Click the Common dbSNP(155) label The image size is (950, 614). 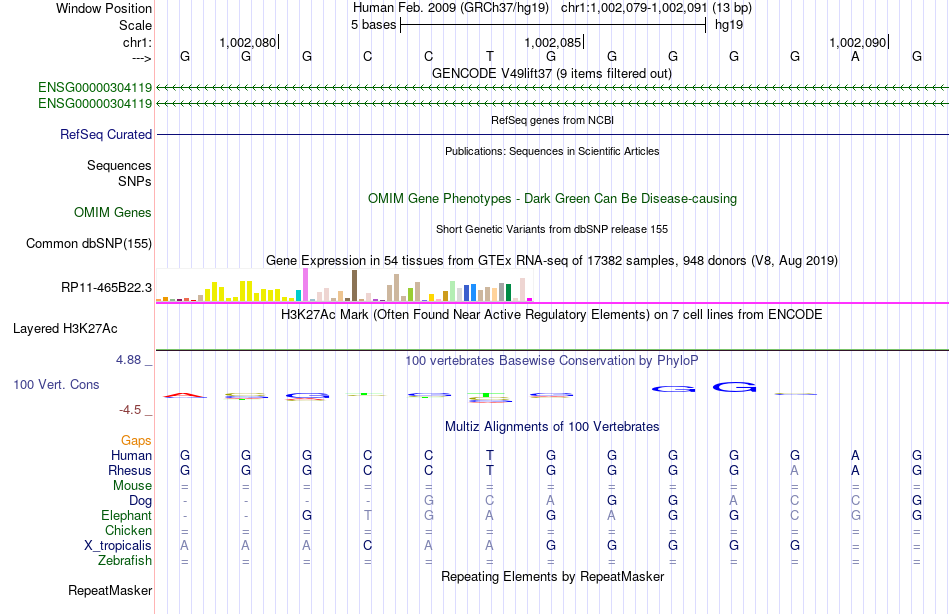tap(88, 244)
